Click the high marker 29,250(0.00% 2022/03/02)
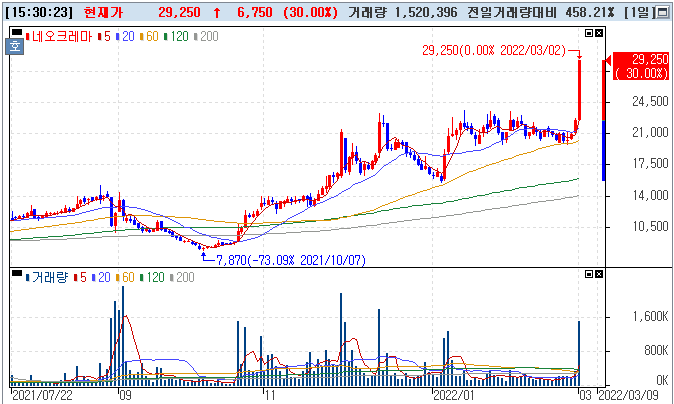The width and height of the screenshot is (674, 404). (x=494, y=51)
